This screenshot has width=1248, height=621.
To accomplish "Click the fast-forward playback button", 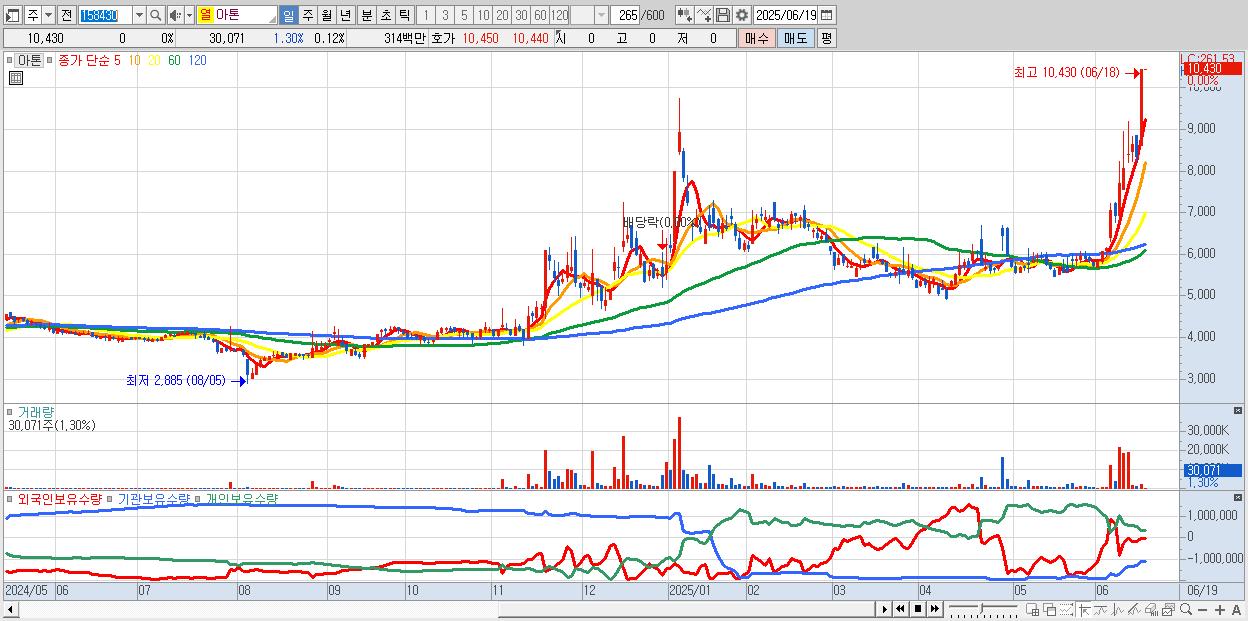I will 934,609.
